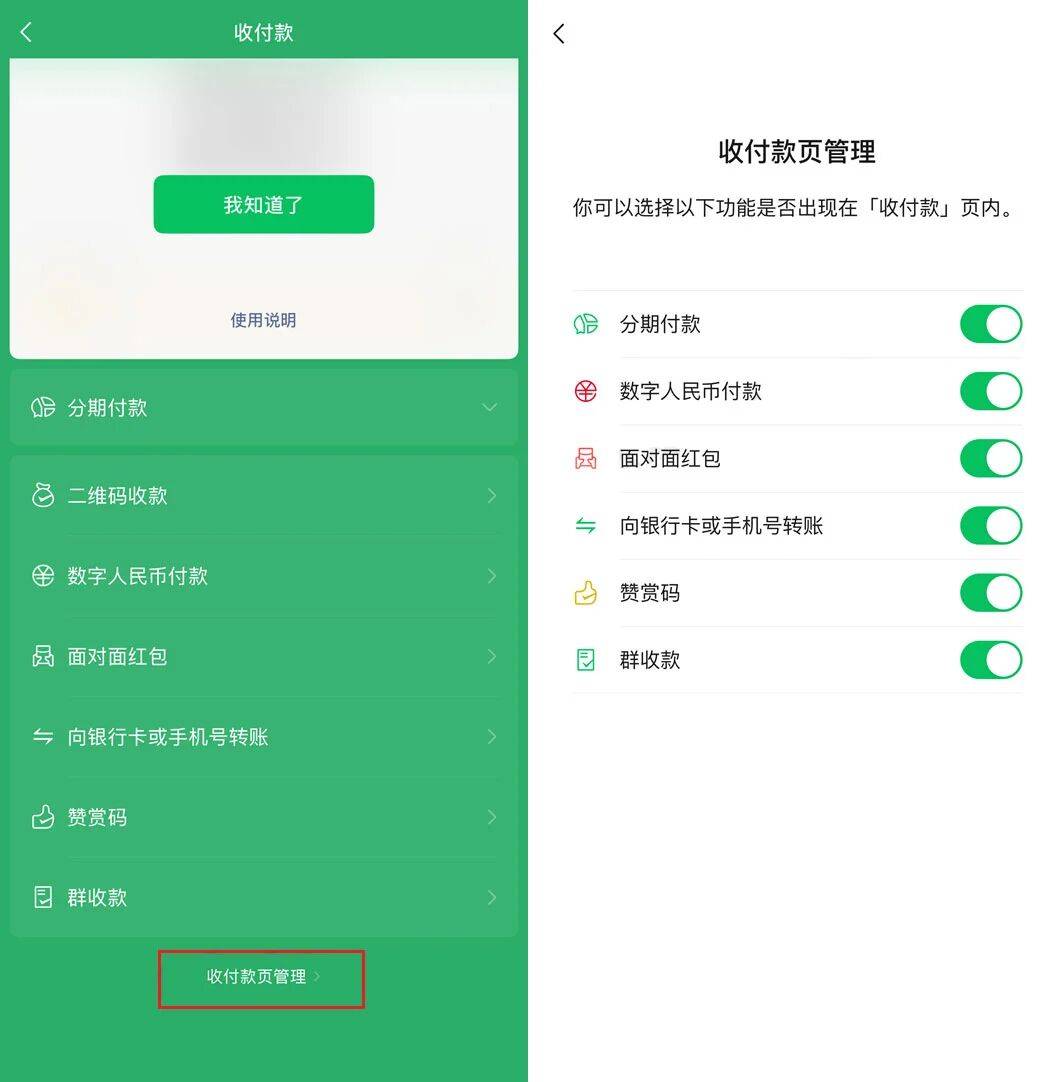Turn off the 面对面红包 toggle
The image size is (1055, 1082).
(x=991, y=459)
